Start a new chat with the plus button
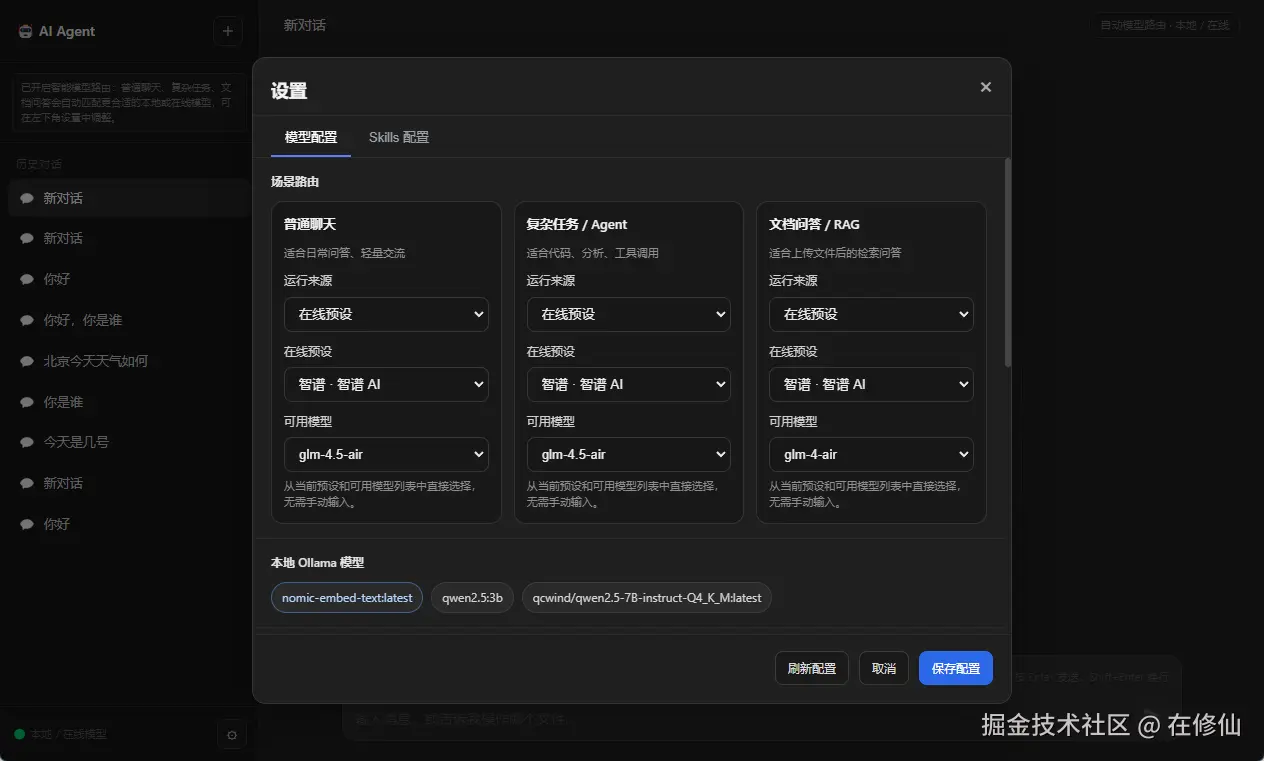Image resolution: width=1264 pixels, height=761 pixels. 228,32
